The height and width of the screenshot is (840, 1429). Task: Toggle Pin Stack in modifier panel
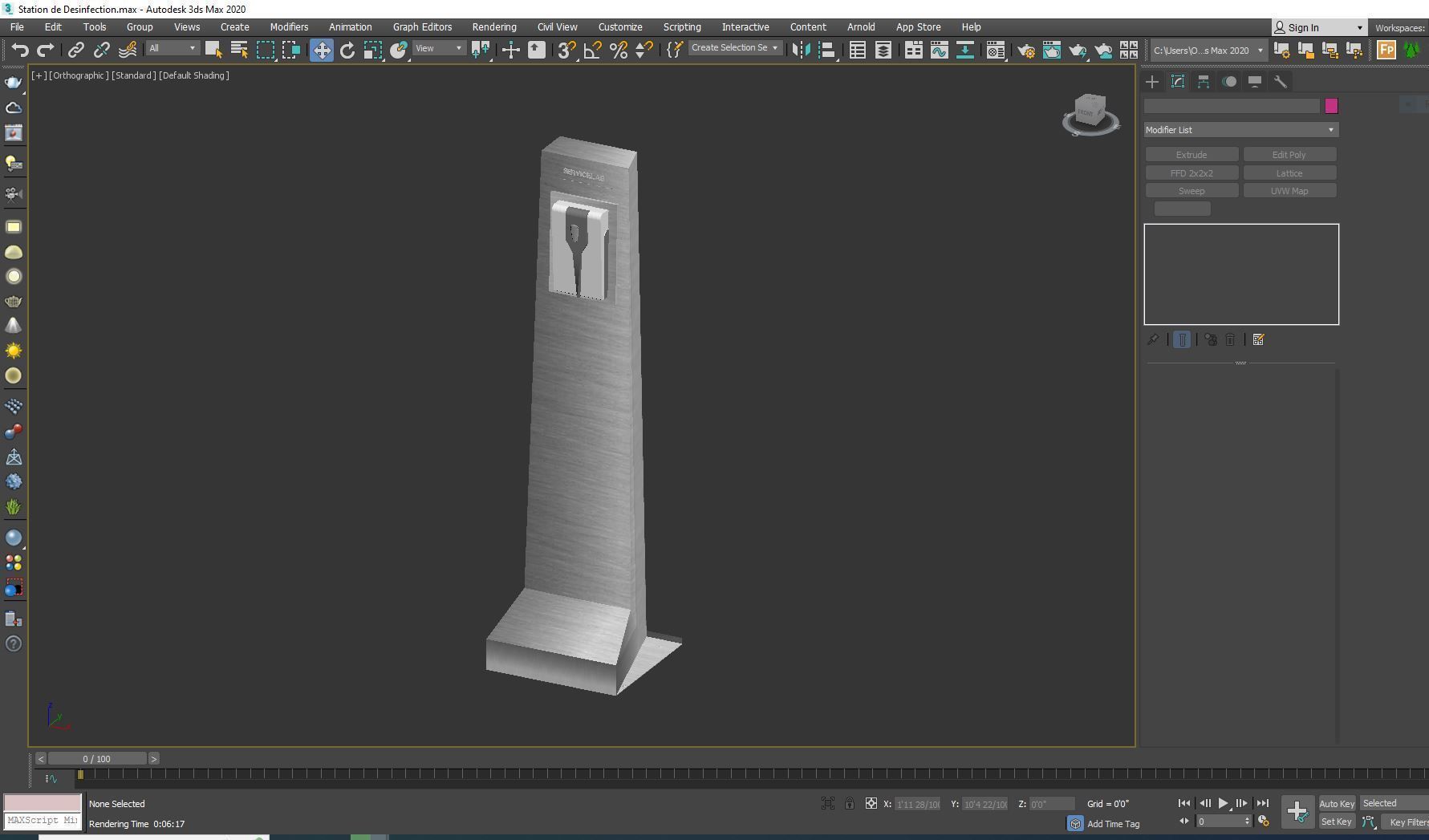pos(1153,339)
